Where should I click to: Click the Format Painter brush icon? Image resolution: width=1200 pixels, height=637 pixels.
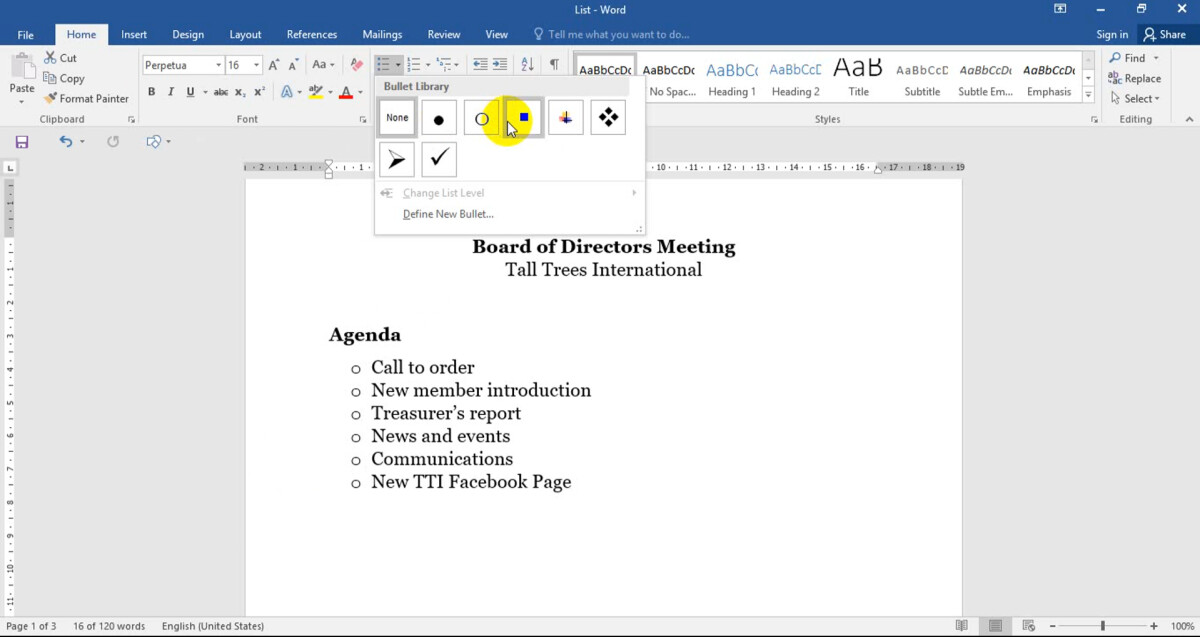pos(51,98)
